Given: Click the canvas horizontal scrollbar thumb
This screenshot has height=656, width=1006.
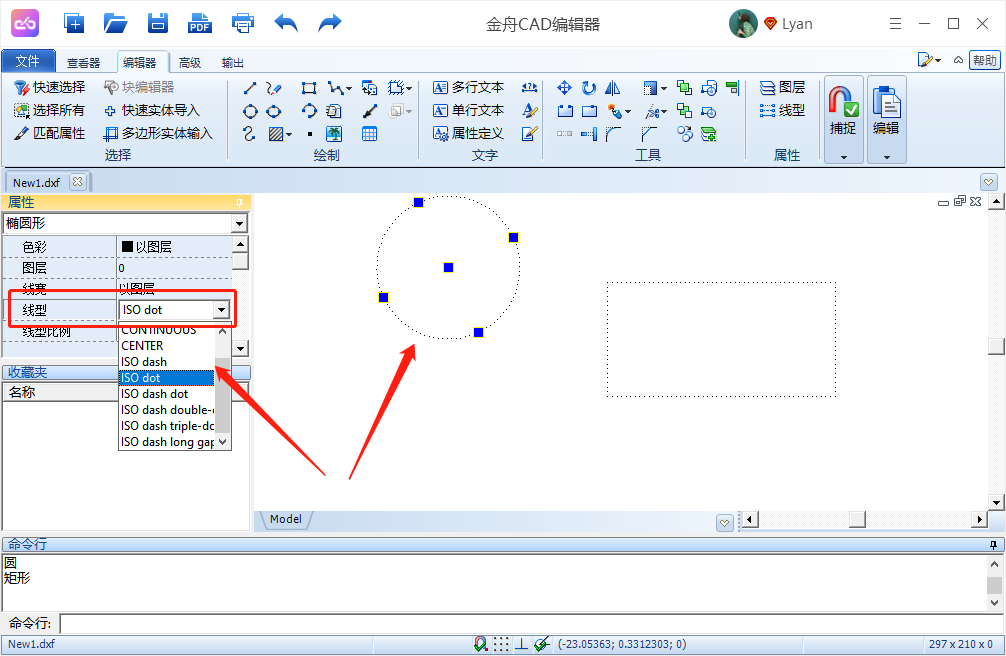Looking at the screenshot, I should 857,519.
